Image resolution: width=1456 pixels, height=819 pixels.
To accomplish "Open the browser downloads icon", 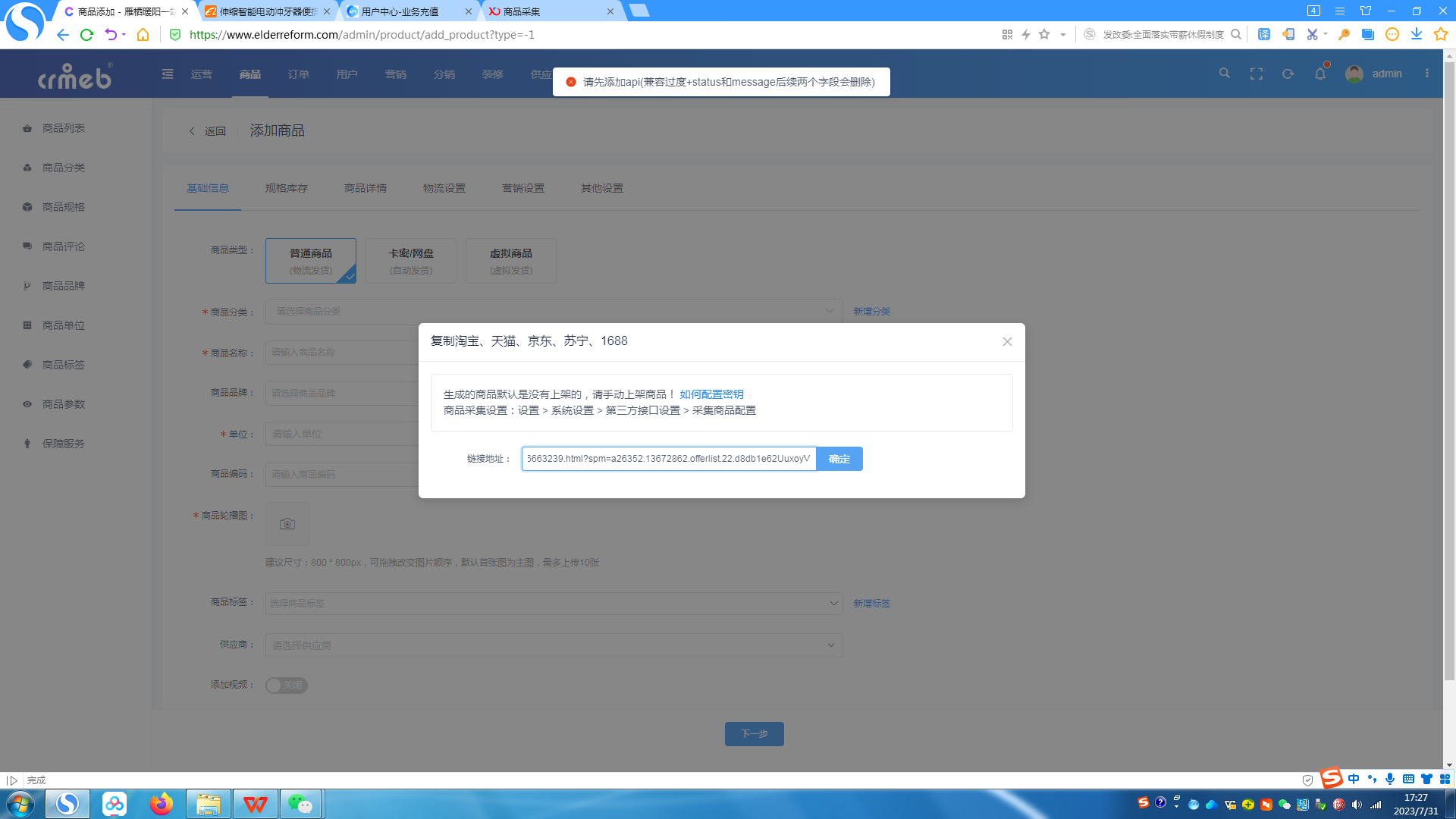I will [x=1417, y=34].
